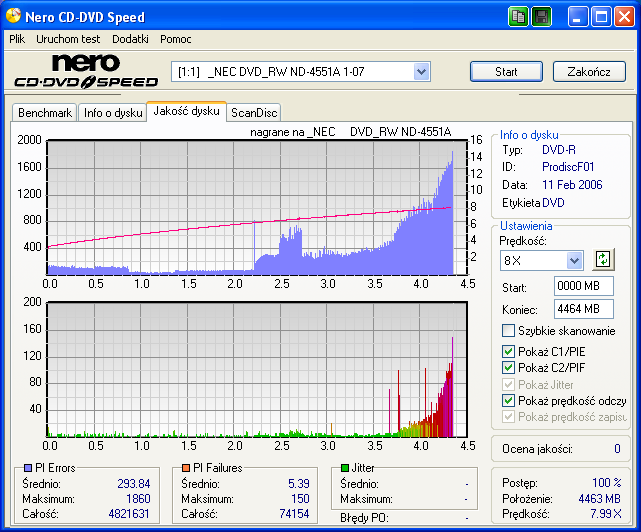Click the save floppy disk icon
The width and height of the screenshot is (641, 532).
(x=541, y=17)
